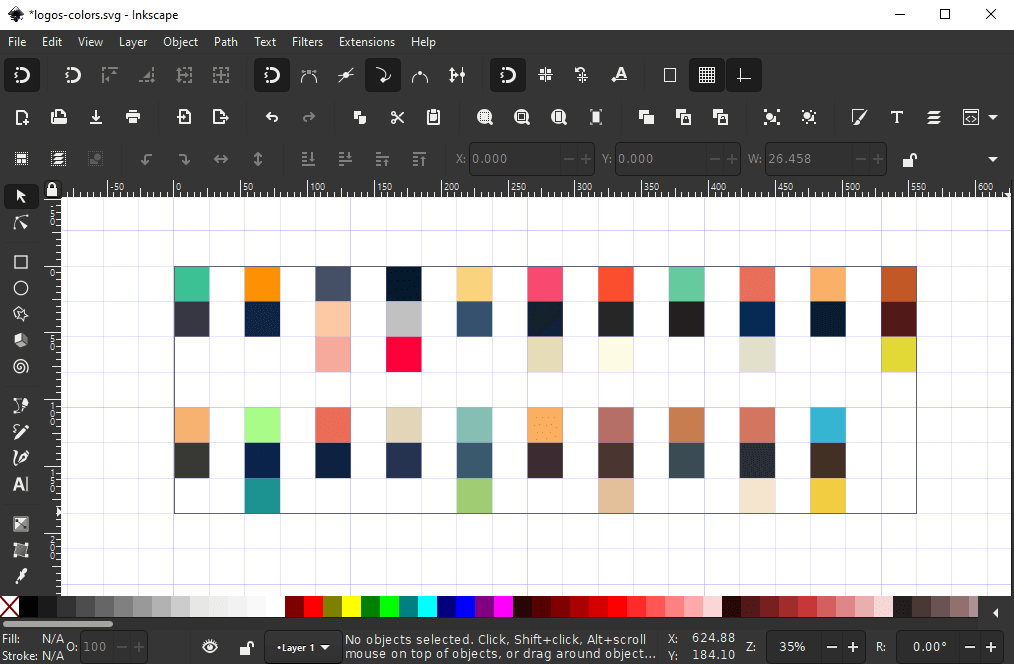Screen dimensions: 1014x664
Task: Choose the Pencil freehand tool
Action: [21, 432]
